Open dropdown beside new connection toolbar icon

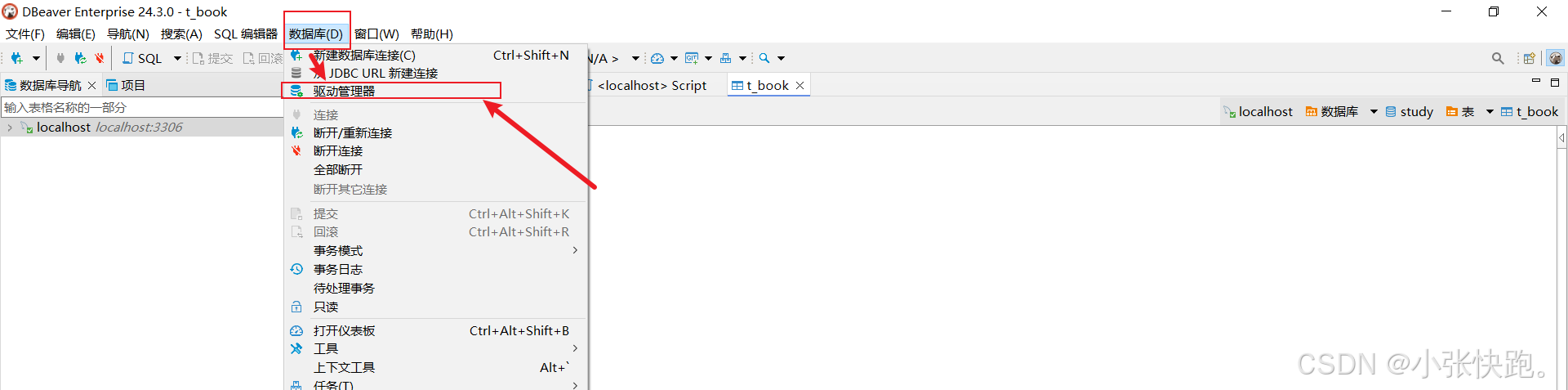(36, 58)
